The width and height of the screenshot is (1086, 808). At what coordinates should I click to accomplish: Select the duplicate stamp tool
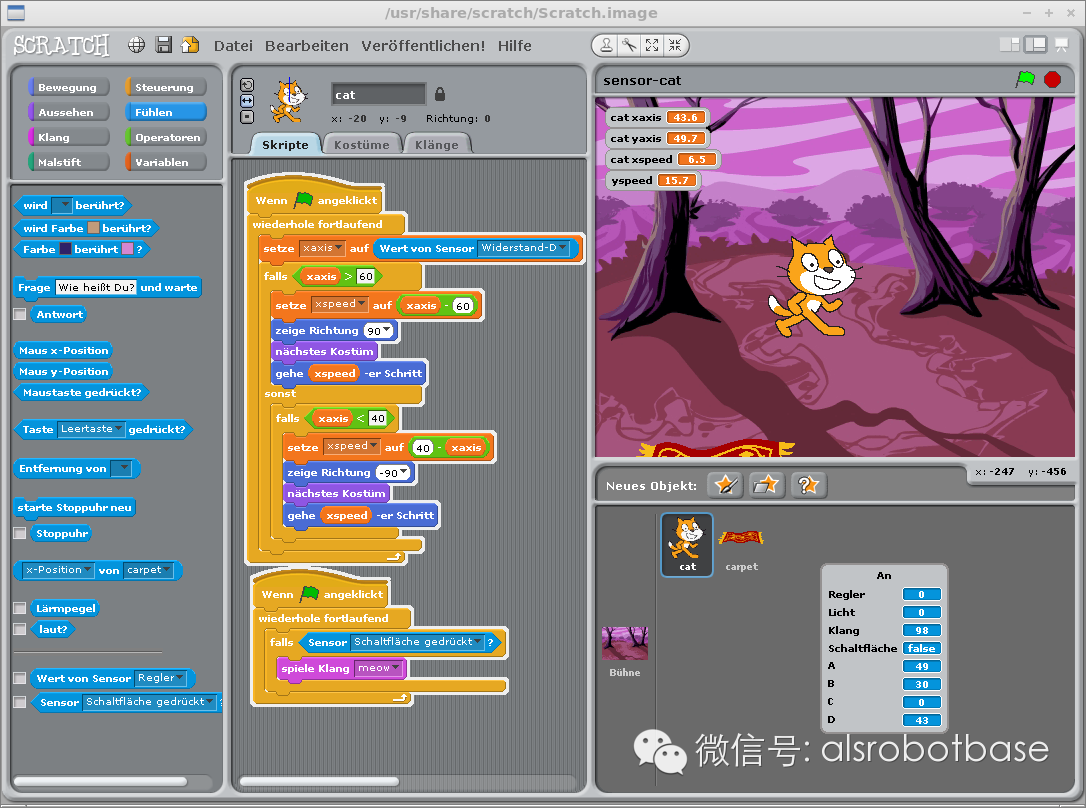(606, 45)
